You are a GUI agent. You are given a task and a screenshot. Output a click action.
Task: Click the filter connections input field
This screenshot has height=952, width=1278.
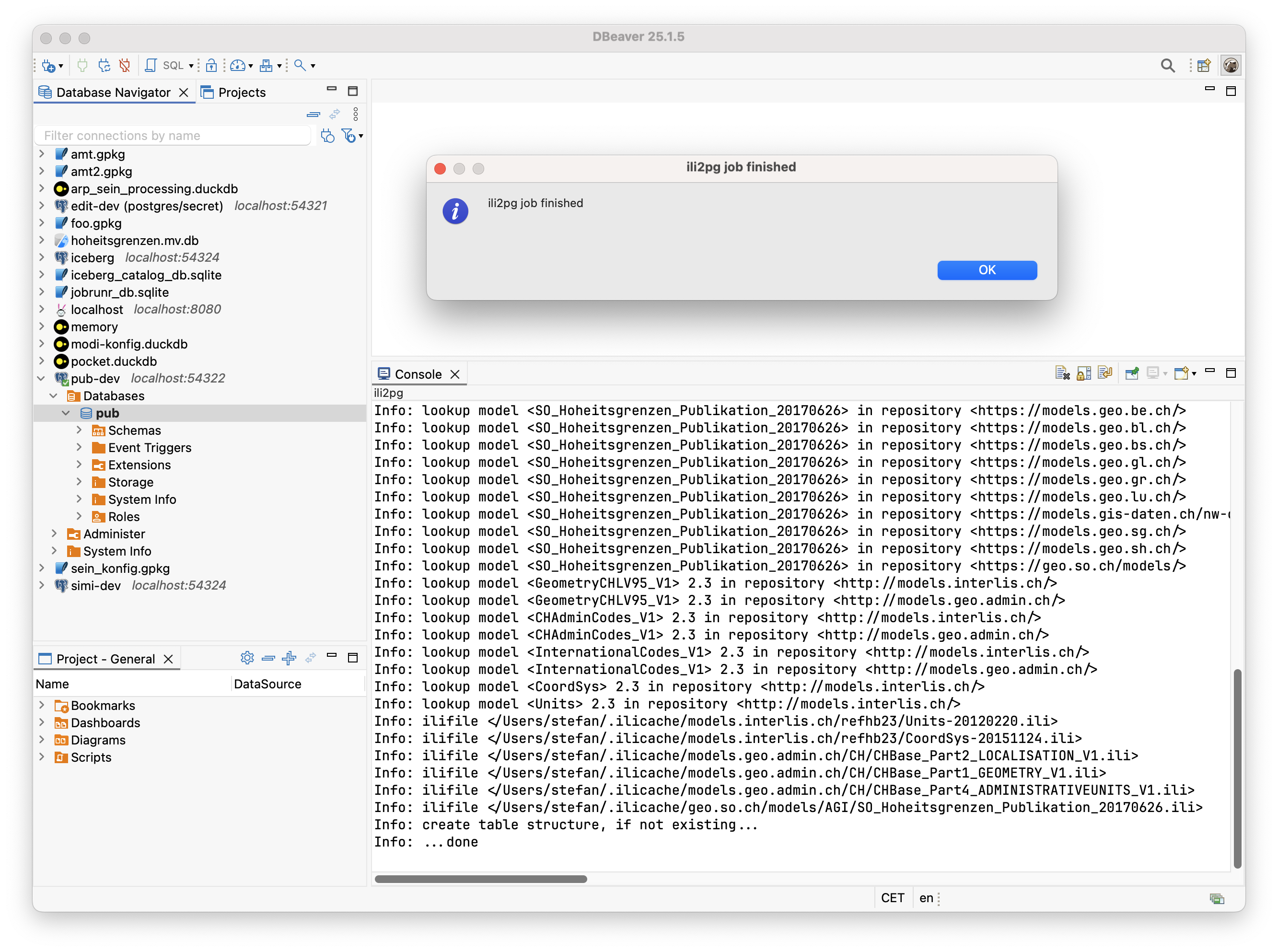click(x=174, y=136)
